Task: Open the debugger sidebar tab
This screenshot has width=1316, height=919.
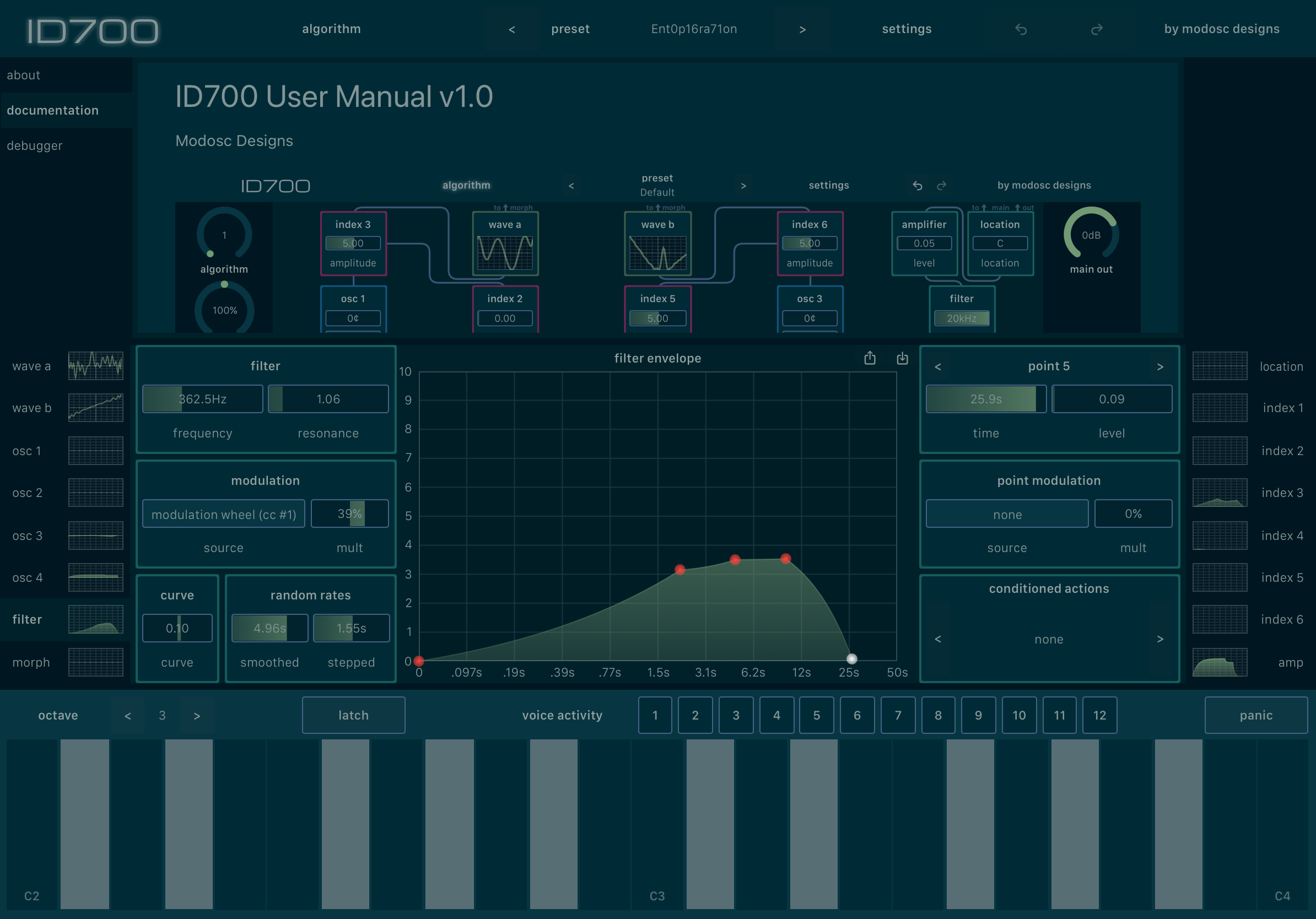Action: tap(34, 145)
